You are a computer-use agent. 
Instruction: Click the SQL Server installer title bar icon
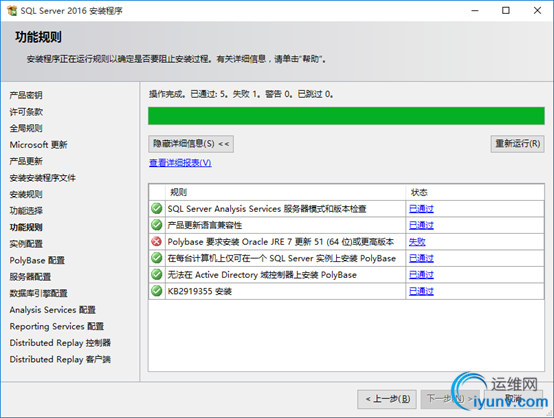pos(12,11)
